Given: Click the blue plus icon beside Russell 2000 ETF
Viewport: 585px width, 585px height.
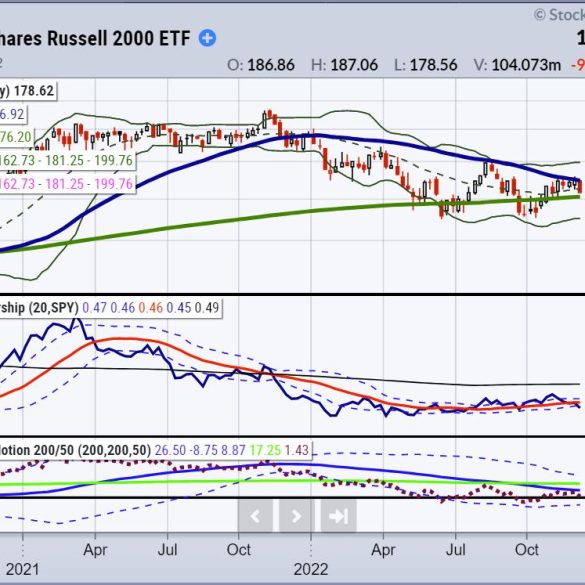Looking at the screenshot, I should tap(207, 38).
